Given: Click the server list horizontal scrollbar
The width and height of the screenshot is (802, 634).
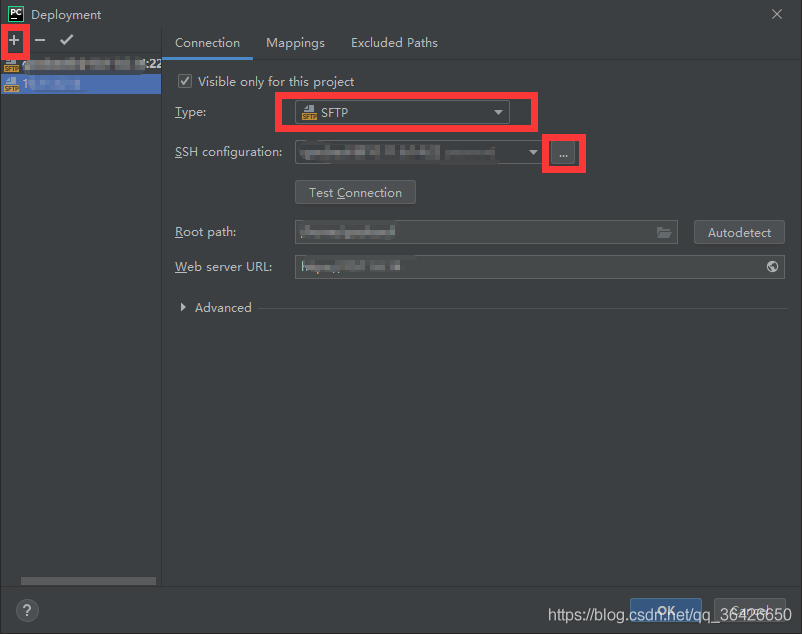Looking at the screenshot, I should point(88,581).
